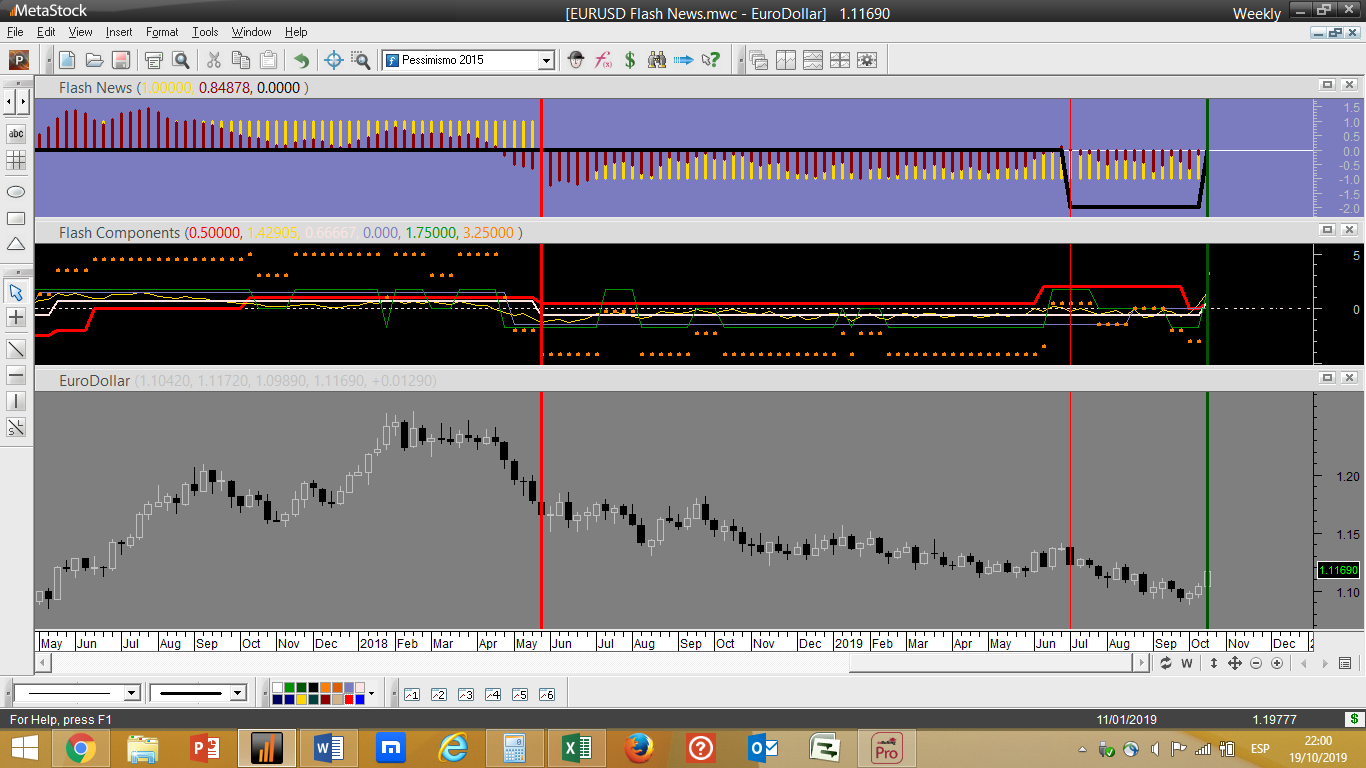Toggle the text 'abc' annotation tool
The image size is (1366, 768).
(x=16, y=134)
